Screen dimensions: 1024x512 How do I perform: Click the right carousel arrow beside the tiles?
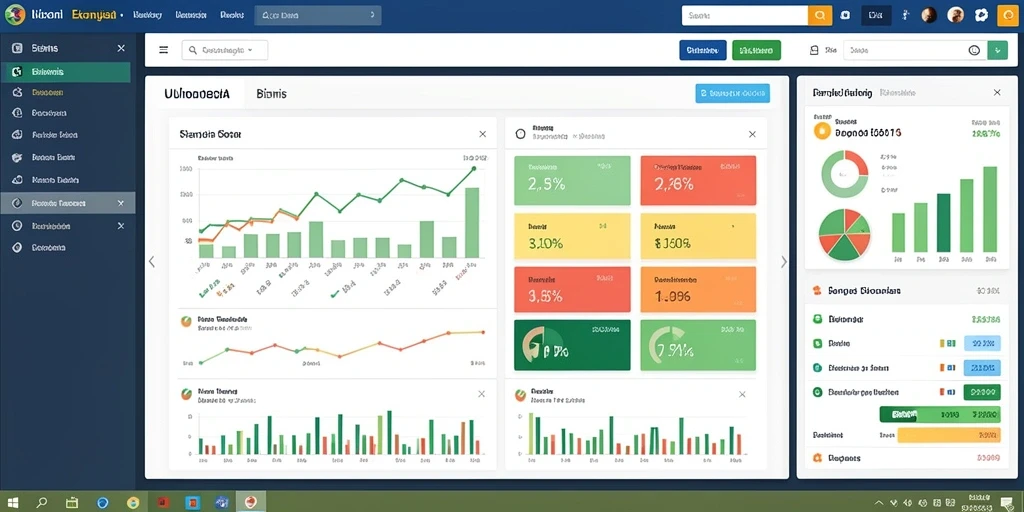point(784,262)
